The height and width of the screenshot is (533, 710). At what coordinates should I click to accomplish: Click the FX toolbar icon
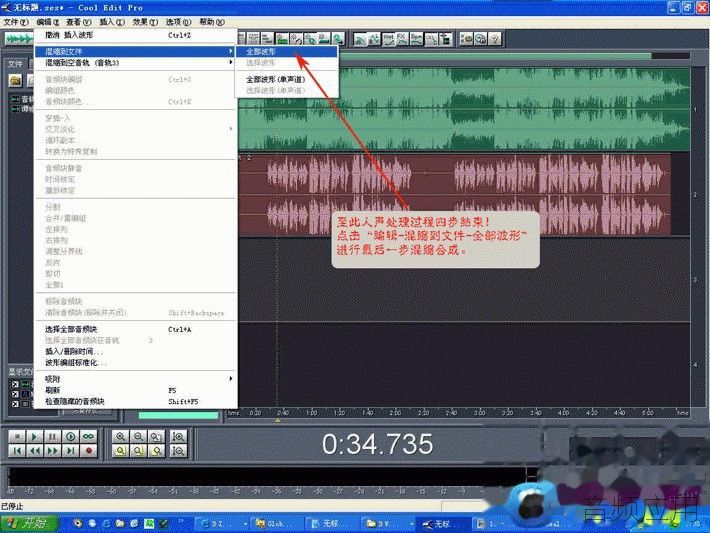coord(402,39)
